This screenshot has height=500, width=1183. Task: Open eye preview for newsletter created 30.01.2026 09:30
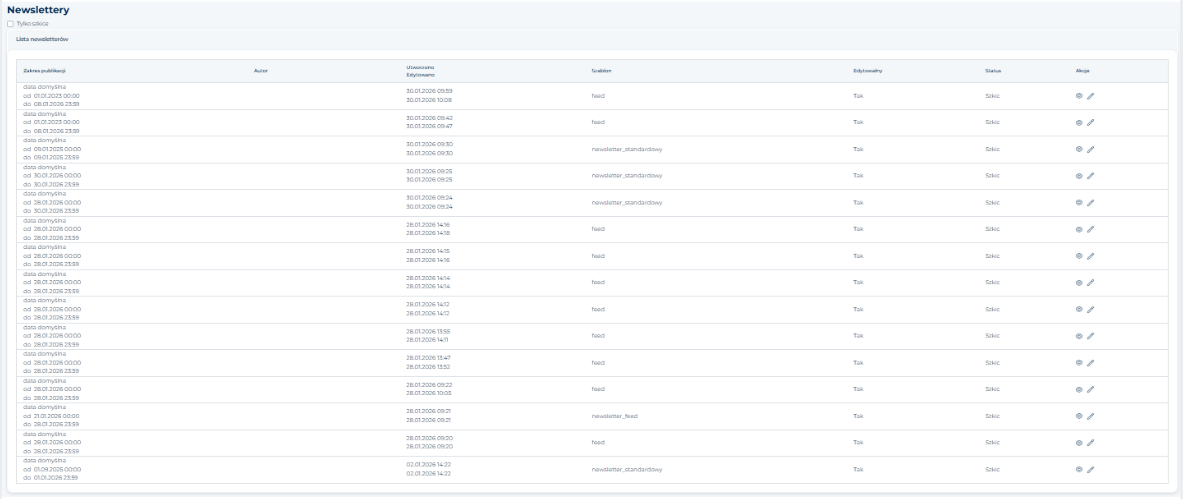coord(1079,149)
